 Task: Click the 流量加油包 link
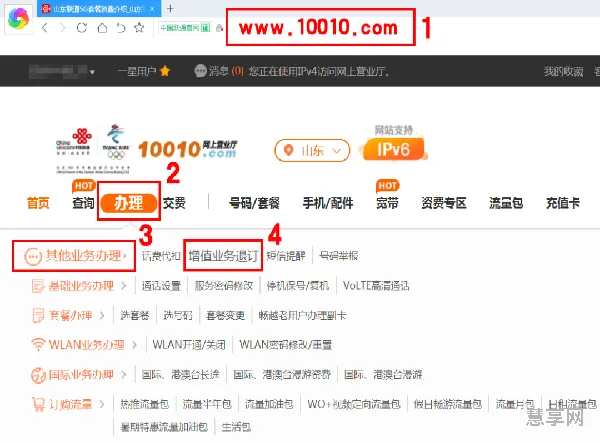269,404
